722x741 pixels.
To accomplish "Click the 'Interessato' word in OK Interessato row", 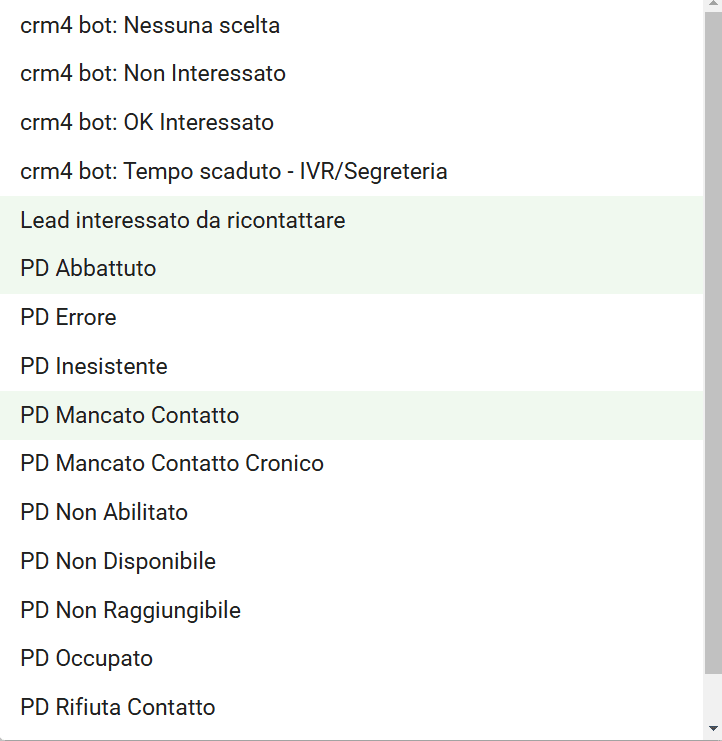I will [x=217, y=122].
